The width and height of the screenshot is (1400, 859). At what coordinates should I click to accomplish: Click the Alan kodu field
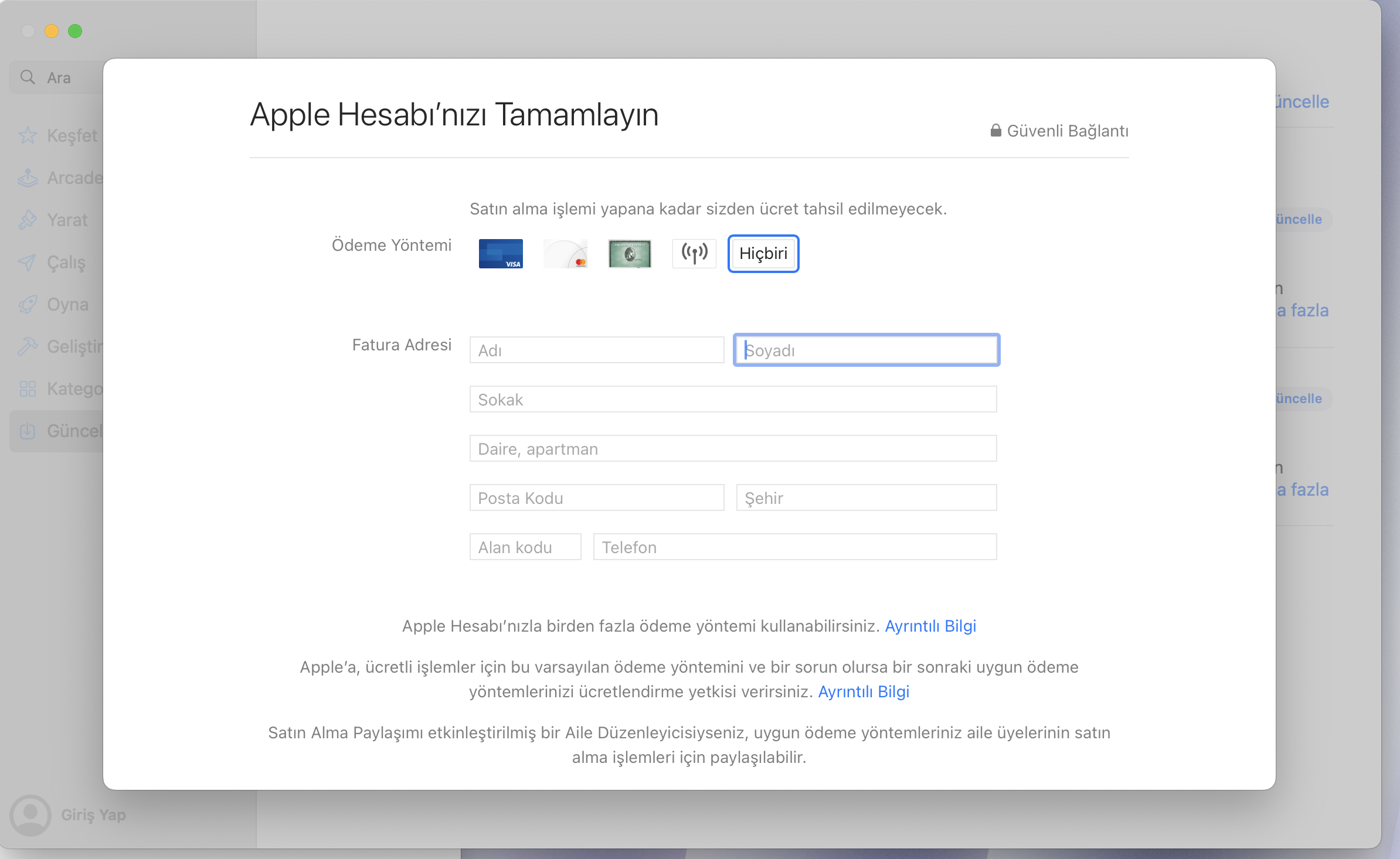click(525, 547)
